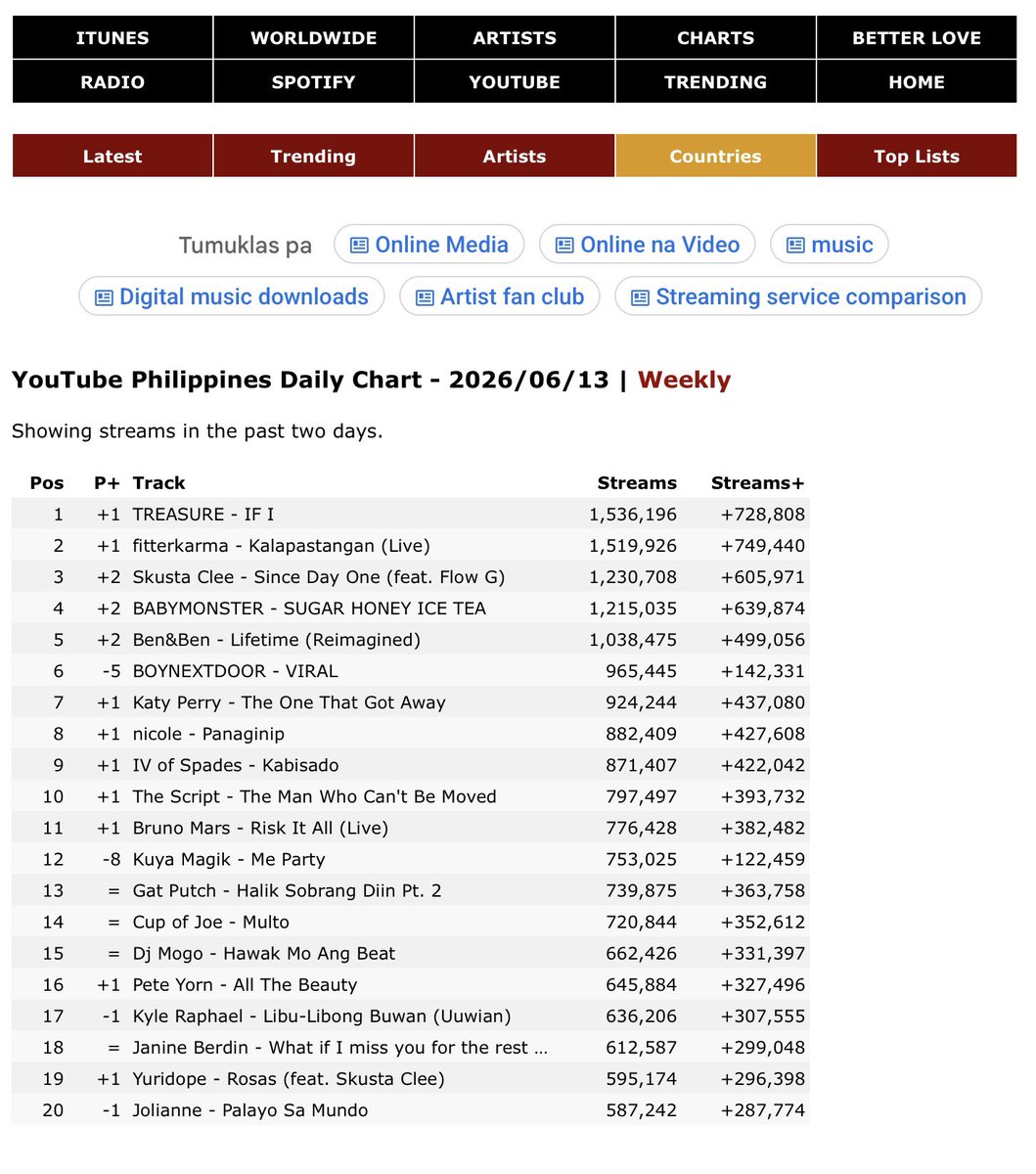Click the -8 position change for Kuya Magik
Image resolution: width=1036 pixels, height=1174 pixels.
click(x=111, y=859)
